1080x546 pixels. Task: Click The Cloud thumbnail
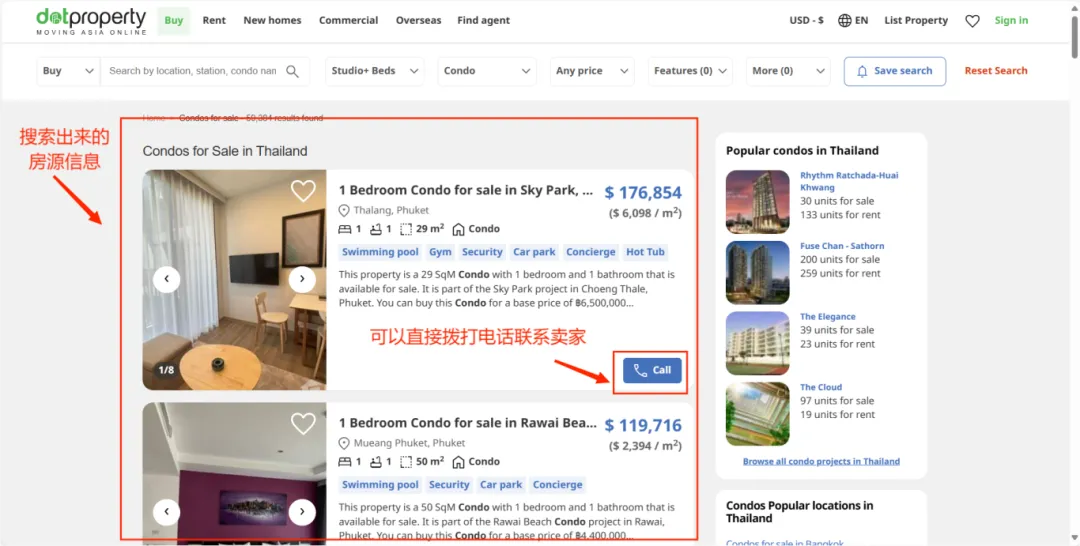point(758,414)
